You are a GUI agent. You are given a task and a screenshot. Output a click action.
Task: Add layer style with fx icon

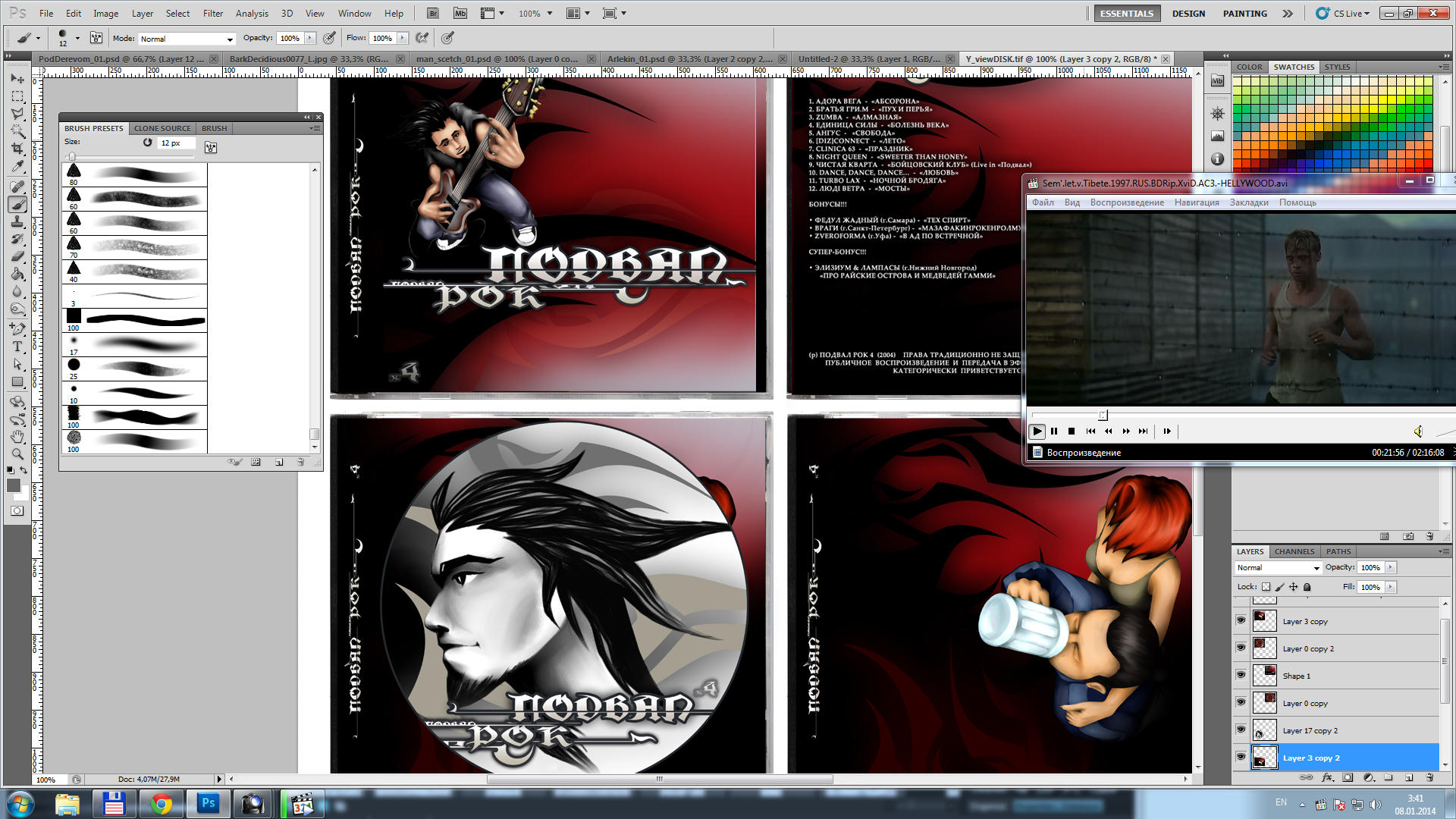1327,777
